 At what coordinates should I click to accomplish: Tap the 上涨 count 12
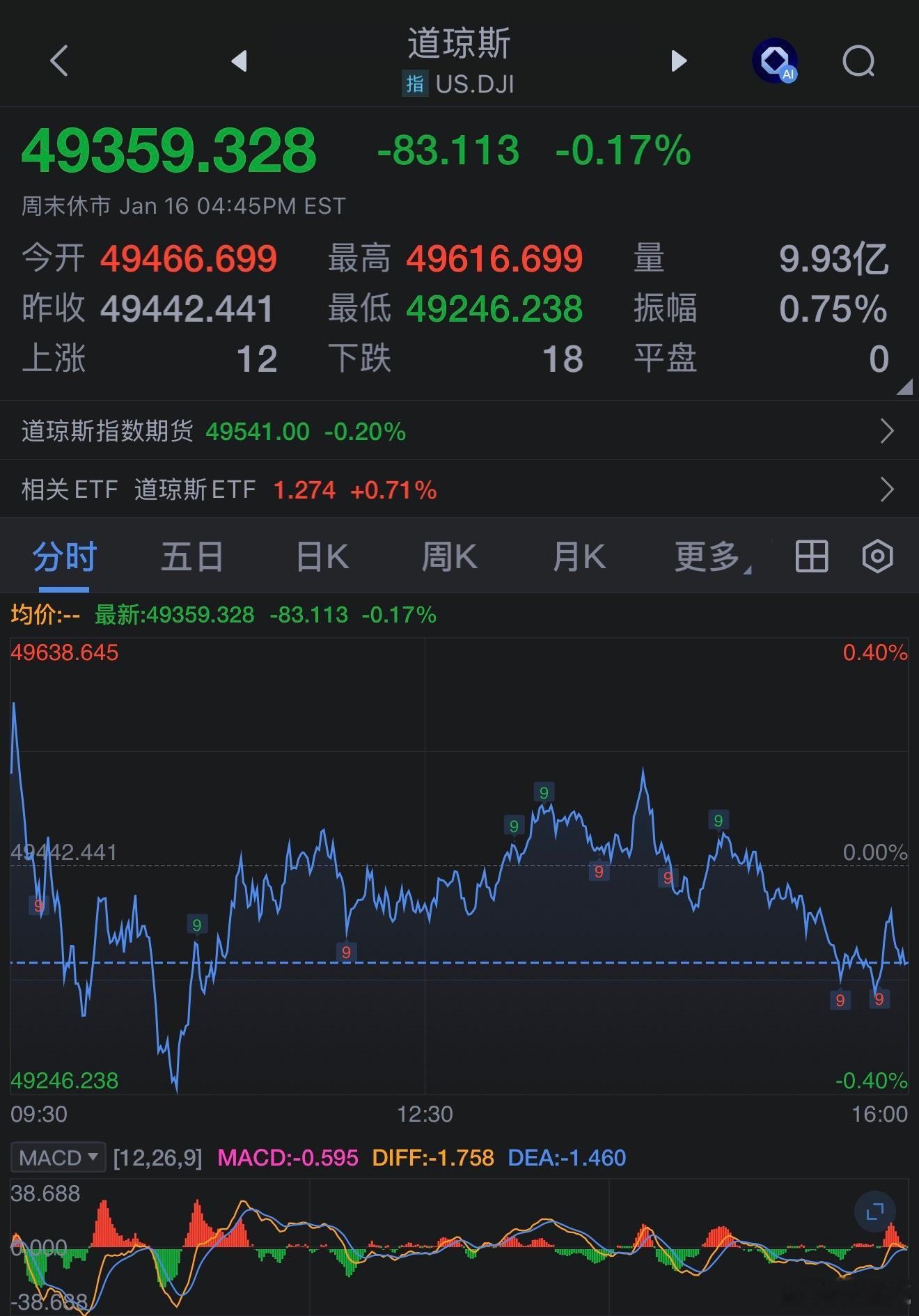257,359
